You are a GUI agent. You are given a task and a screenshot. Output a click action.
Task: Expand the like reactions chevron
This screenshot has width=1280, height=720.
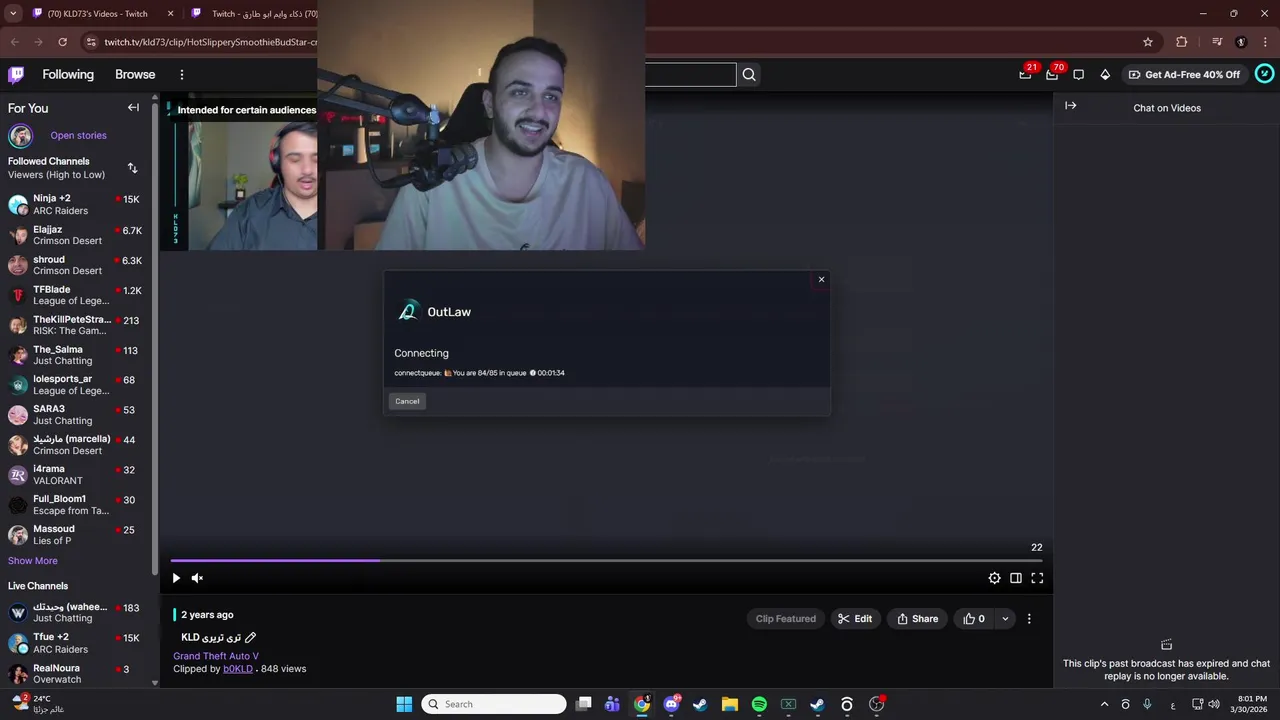click(x=1005, y=619)
